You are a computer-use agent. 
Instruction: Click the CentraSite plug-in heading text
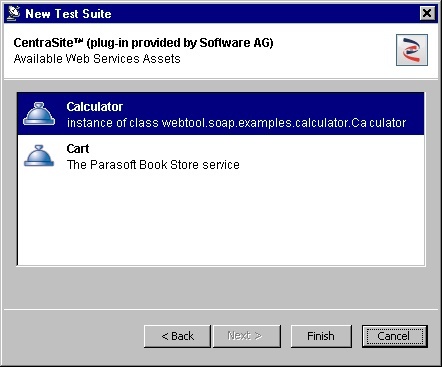click(143, 43)
